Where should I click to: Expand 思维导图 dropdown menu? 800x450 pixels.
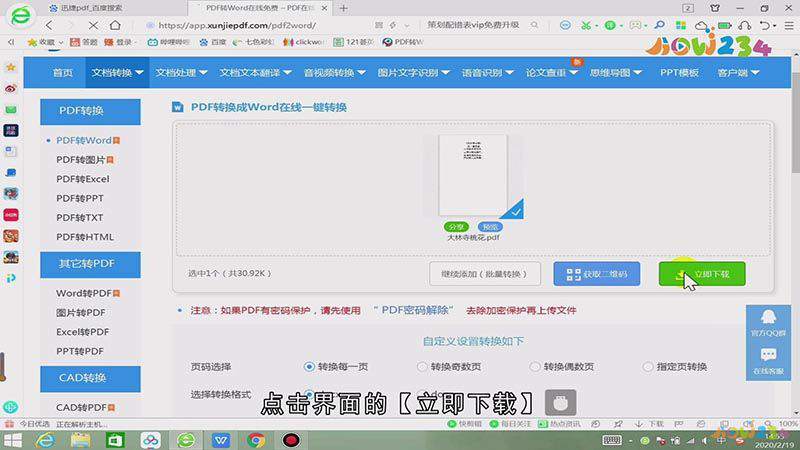tap(615, 73)
